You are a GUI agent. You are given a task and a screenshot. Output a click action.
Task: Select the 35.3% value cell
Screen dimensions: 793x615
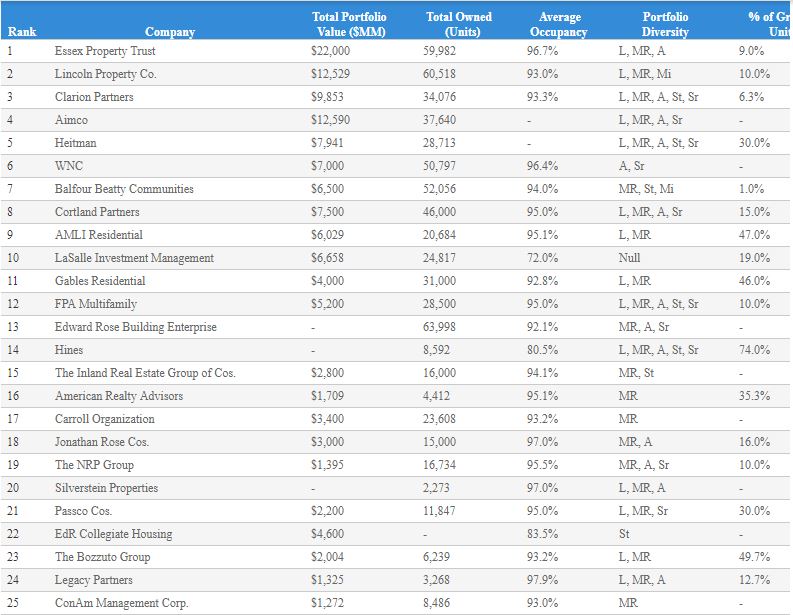click(x=755, y=396)
